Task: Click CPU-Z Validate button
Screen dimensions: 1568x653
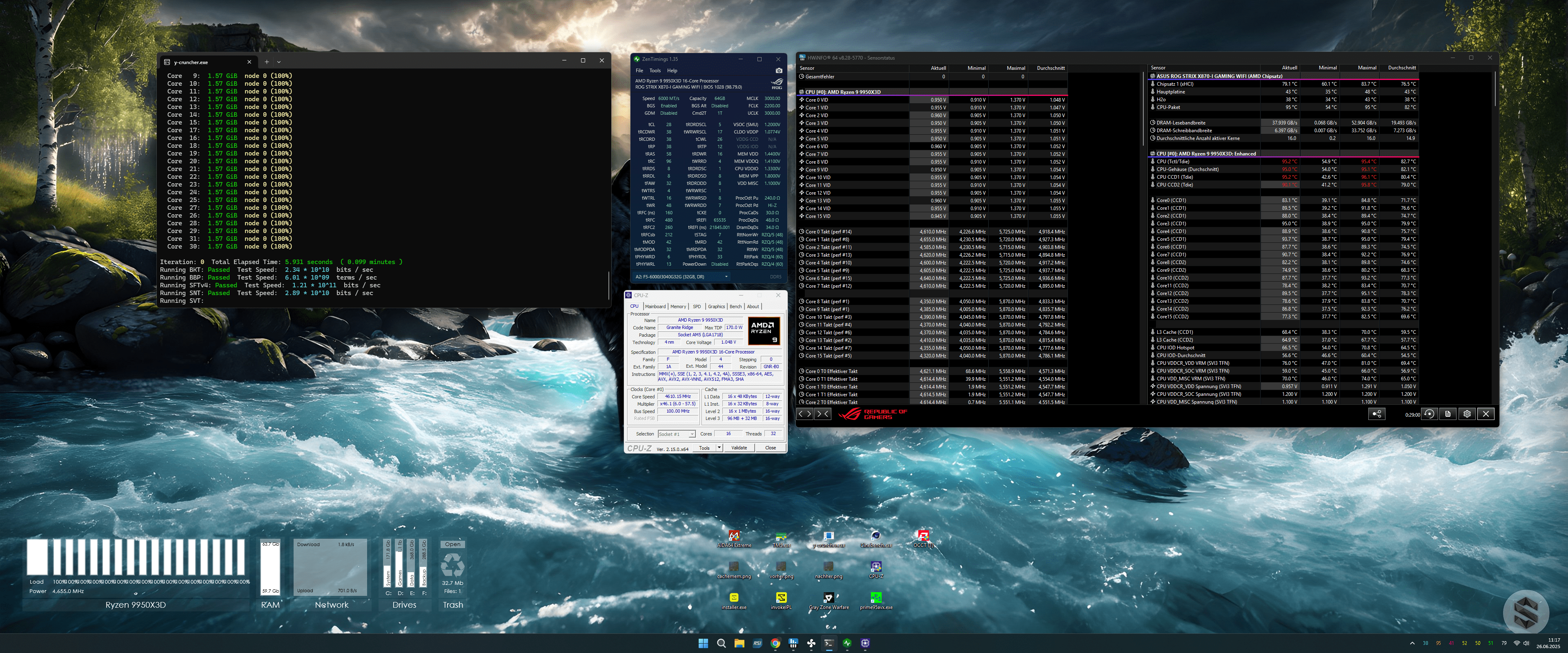Action: pos(739,448)
